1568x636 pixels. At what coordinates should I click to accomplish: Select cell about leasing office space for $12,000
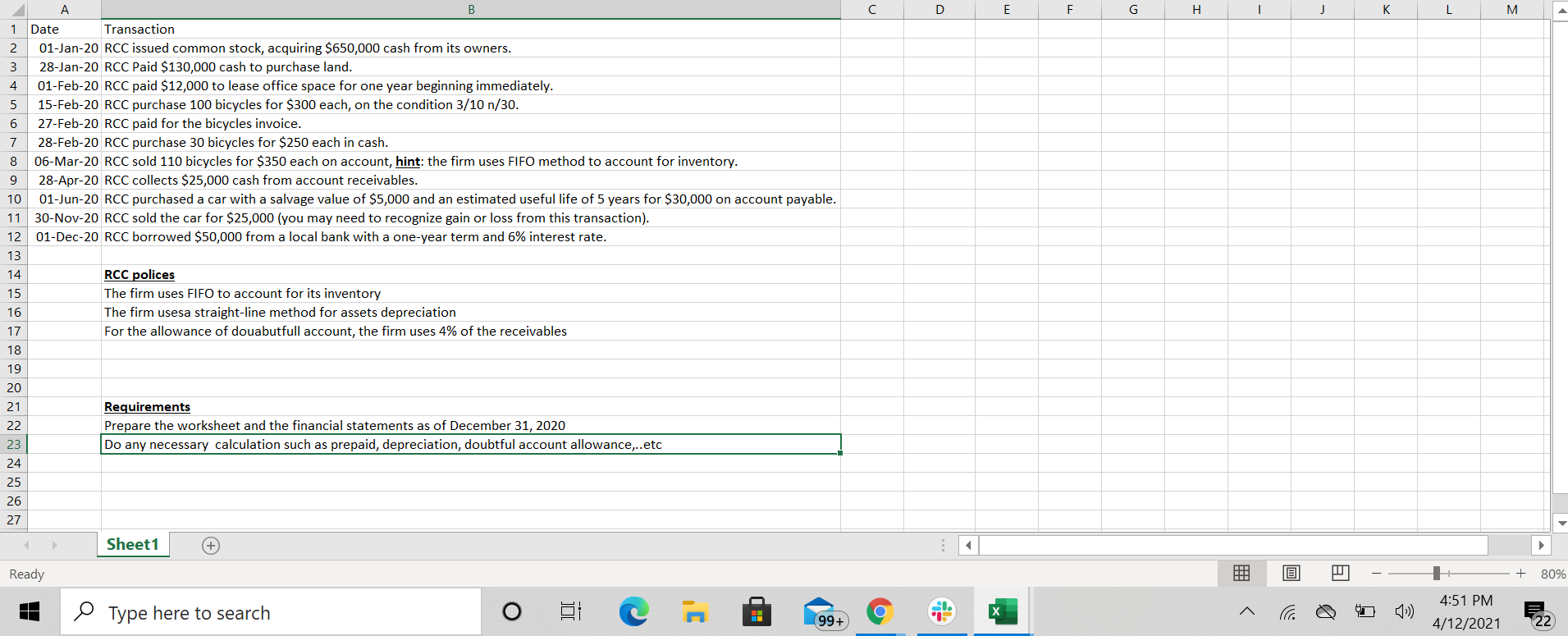[471, 85]
